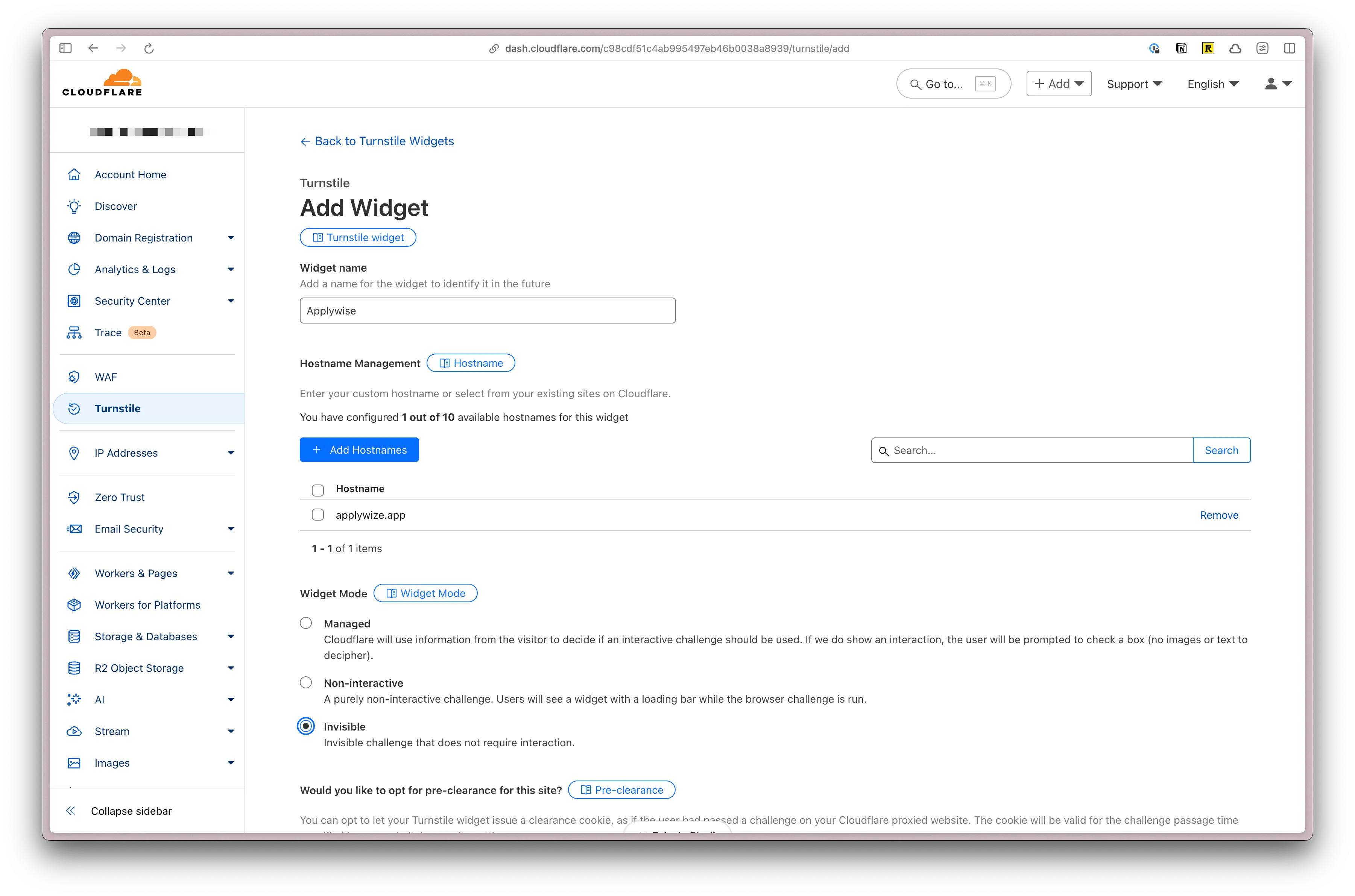1355x896 pixels.
Task: Go back with browser back arrow
Action: [93, 48]
